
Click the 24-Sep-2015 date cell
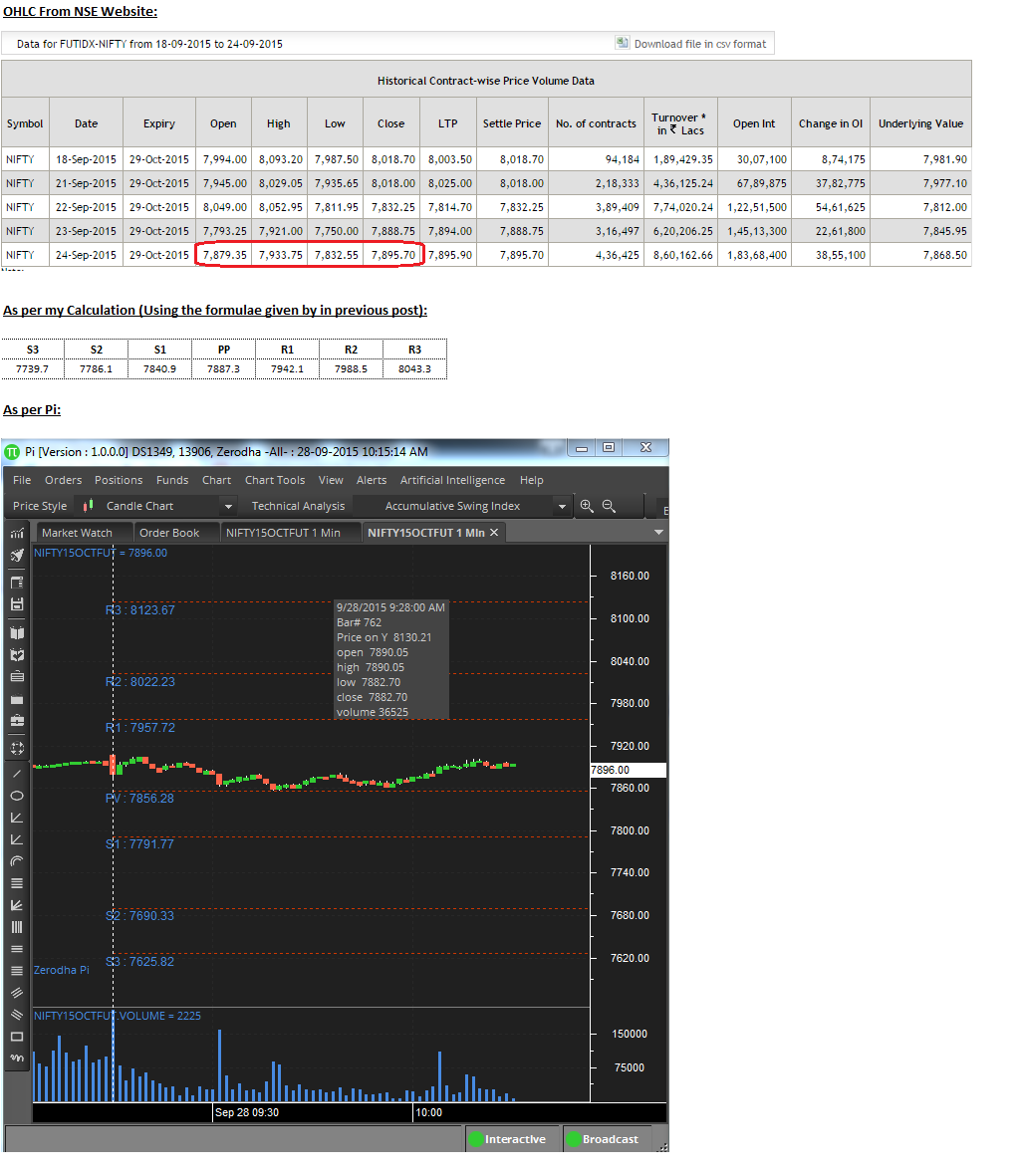coord(87,255)
